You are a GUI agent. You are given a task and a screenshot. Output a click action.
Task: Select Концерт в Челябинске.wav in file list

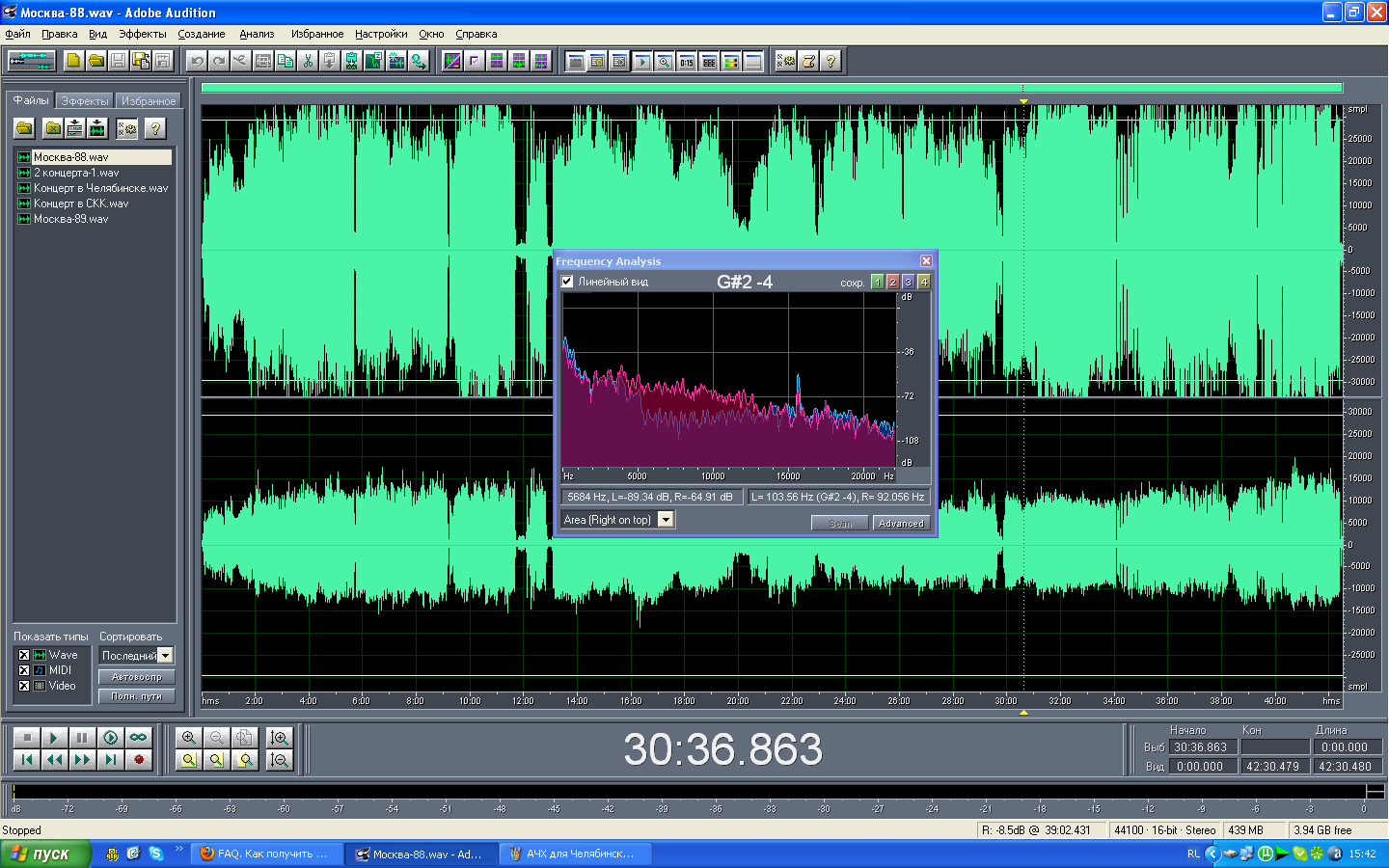tap(100, 188)
